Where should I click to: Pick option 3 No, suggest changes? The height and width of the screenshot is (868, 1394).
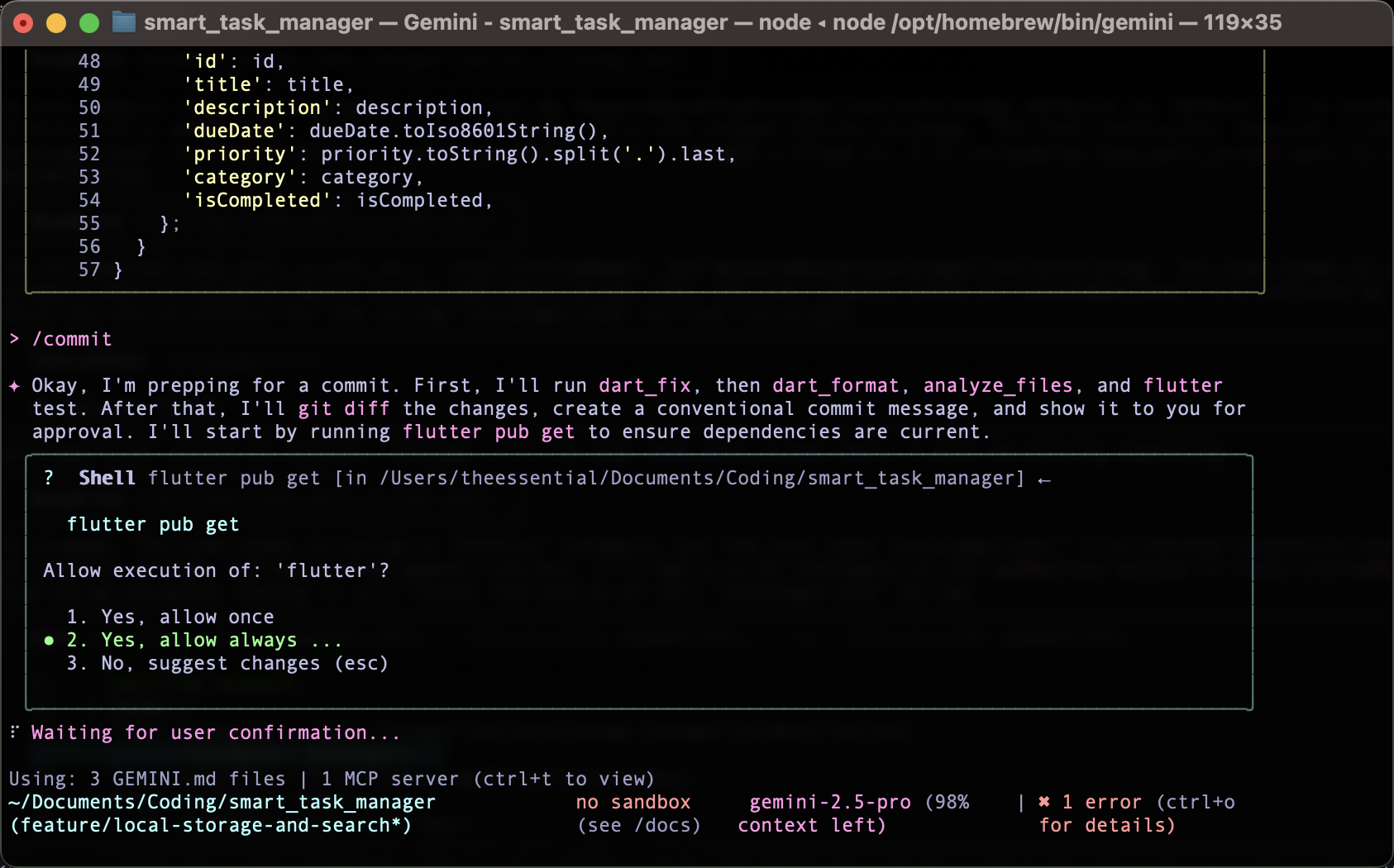point(227,663)
